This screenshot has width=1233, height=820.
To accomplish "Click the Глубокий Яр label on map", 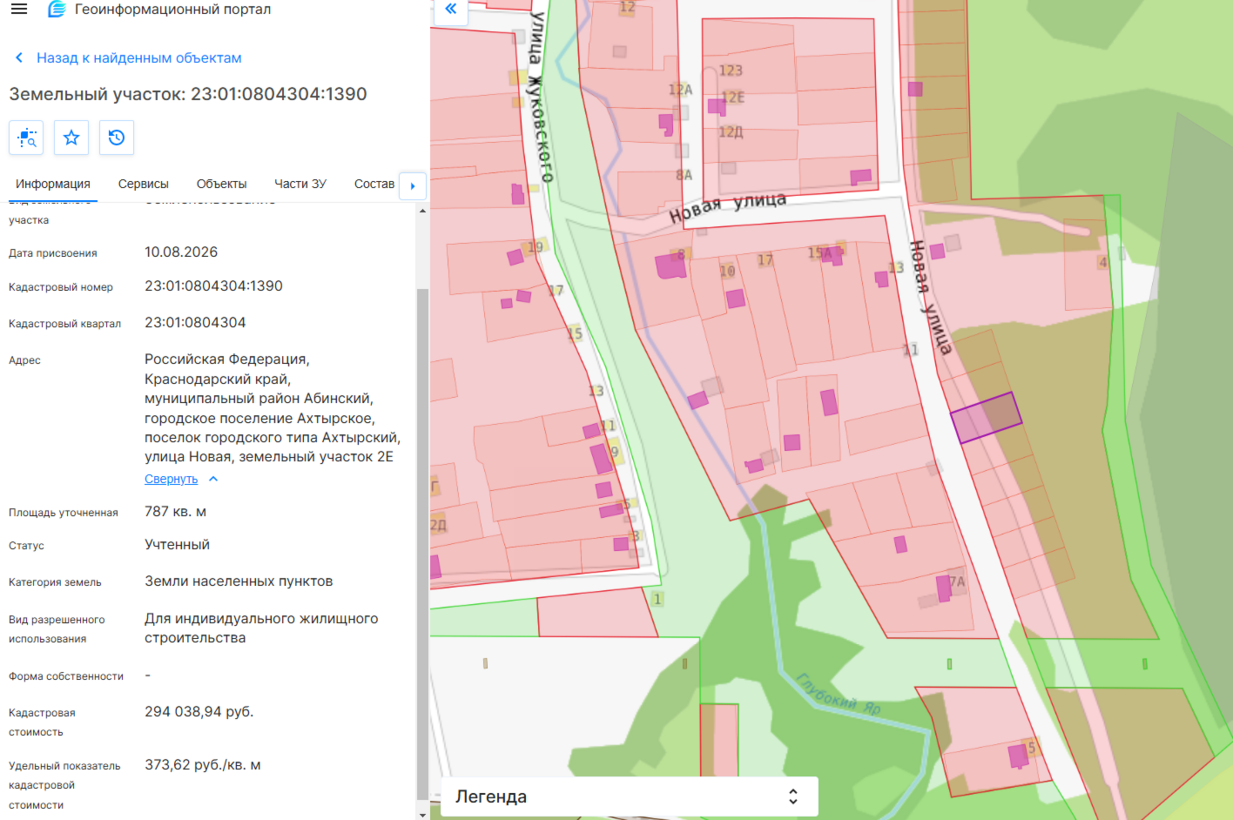I will click(838, 694).
